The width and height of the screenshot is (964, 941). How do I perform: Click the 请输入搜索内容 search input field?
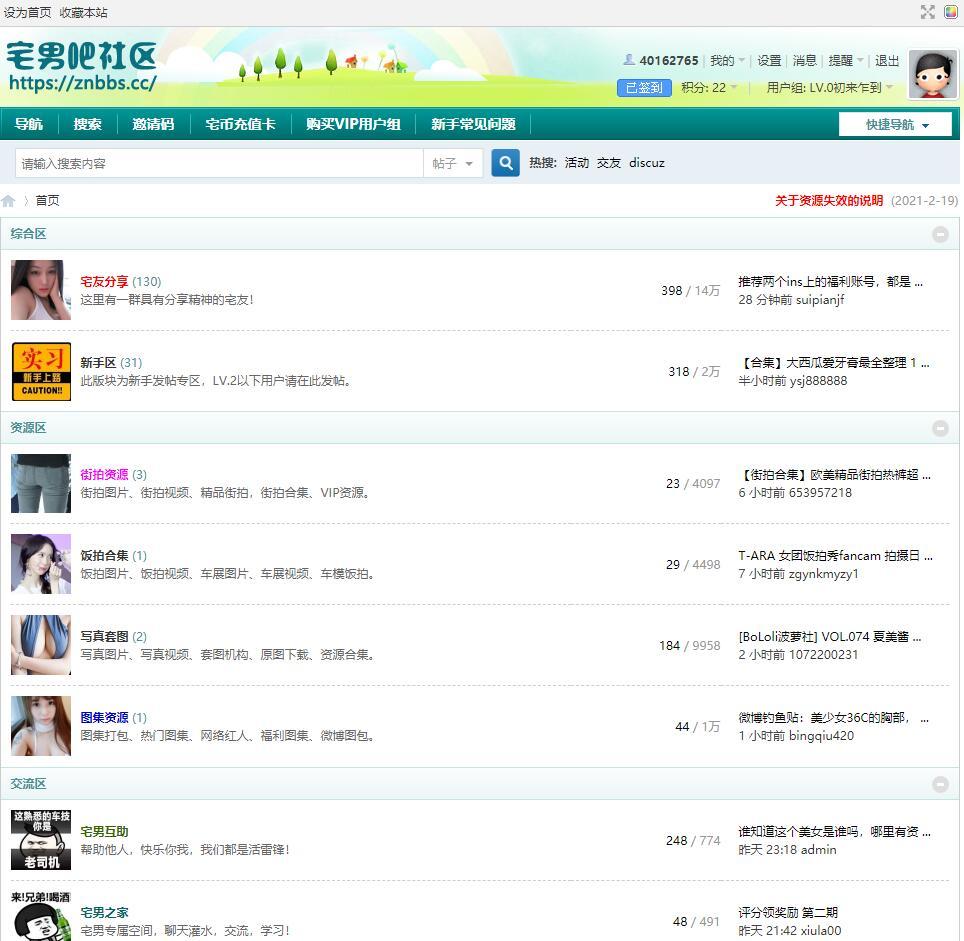[x=220, y=164]
